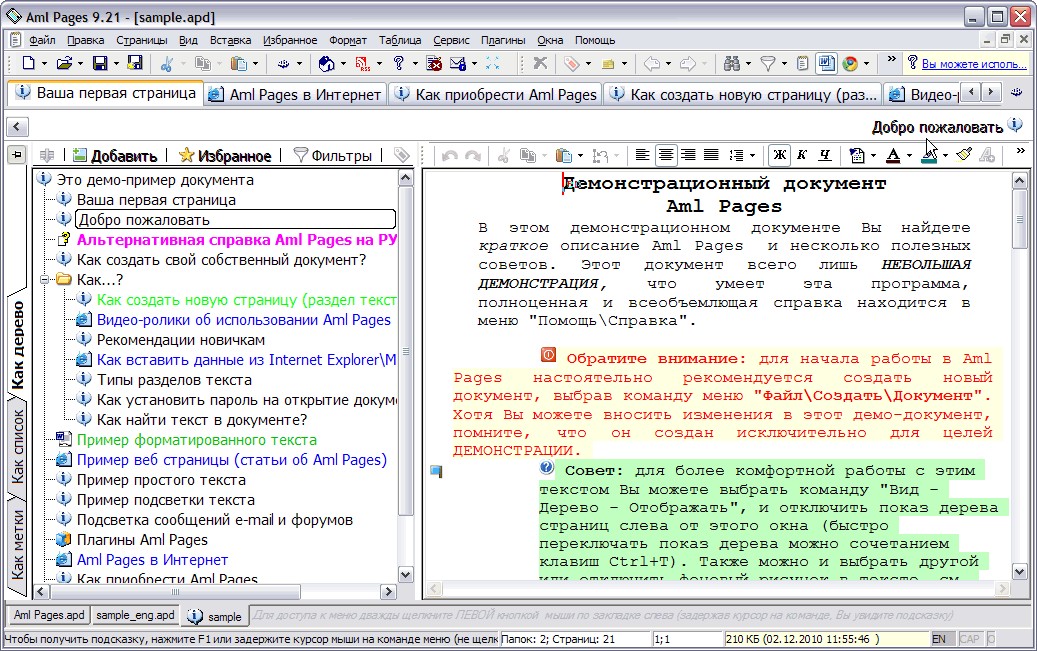Click the paste clipboard icon in the main toolbar
Screen dimensions: 1037x651
click(239, 64)
